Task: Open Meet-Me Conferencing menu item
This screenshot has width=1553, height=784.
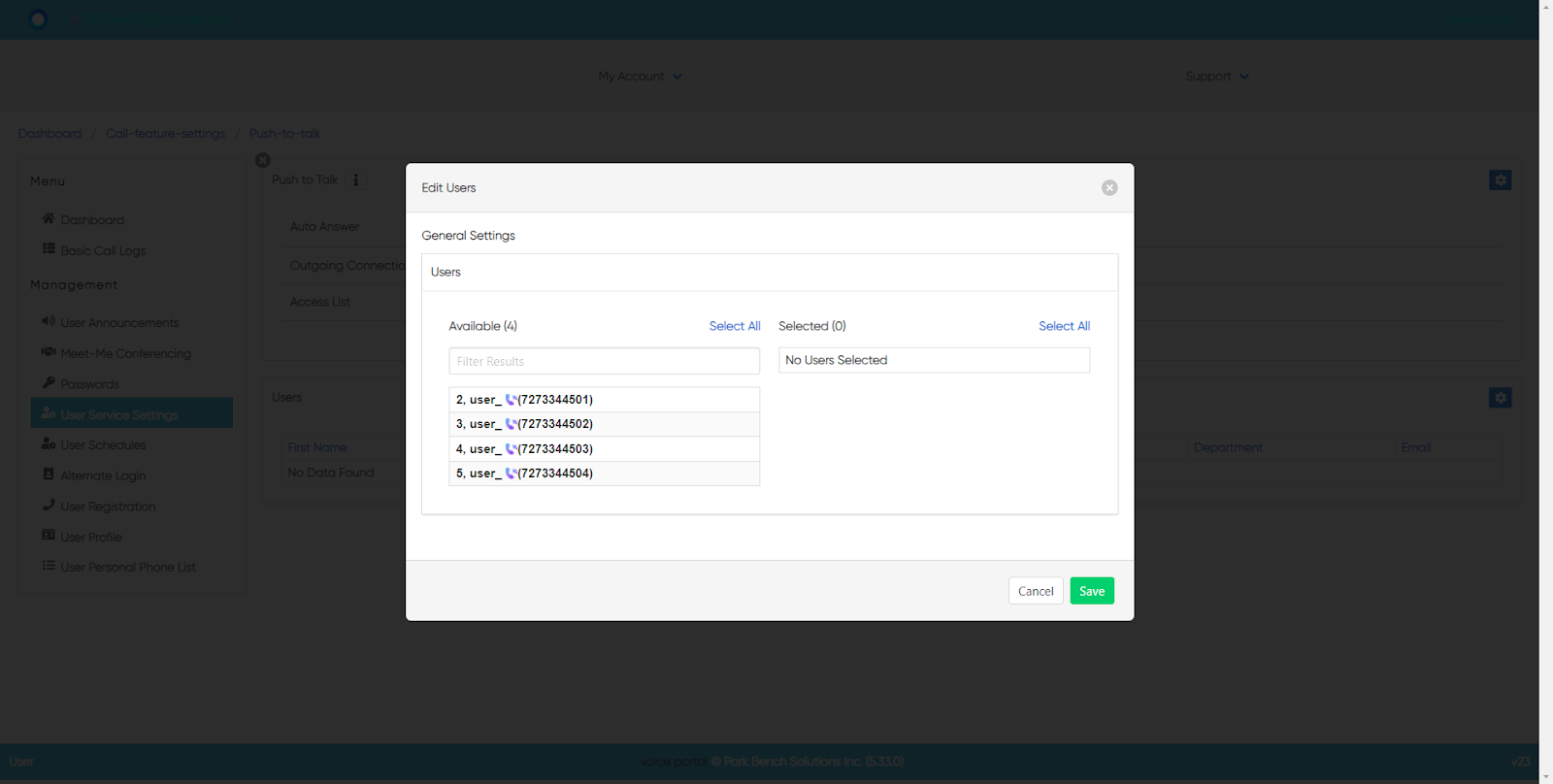Action: [125, 354]
